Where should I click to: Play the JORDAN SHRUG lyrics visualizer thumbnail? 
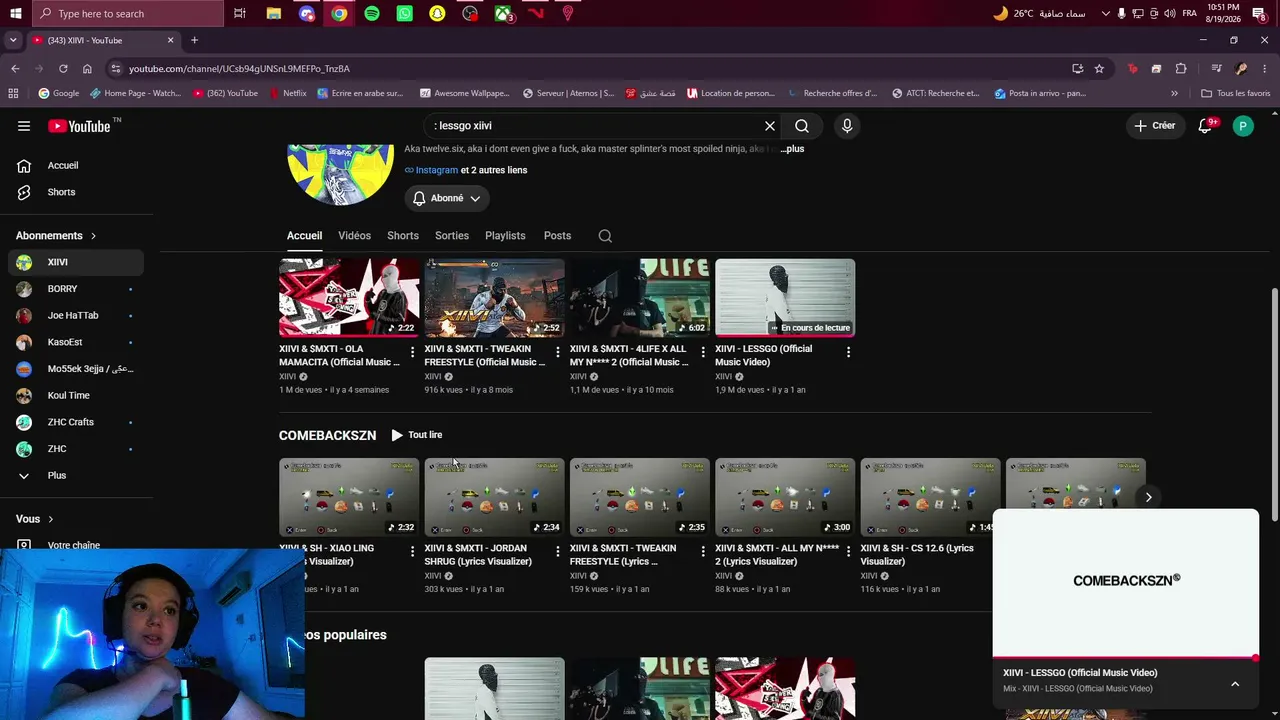(494, 497)
